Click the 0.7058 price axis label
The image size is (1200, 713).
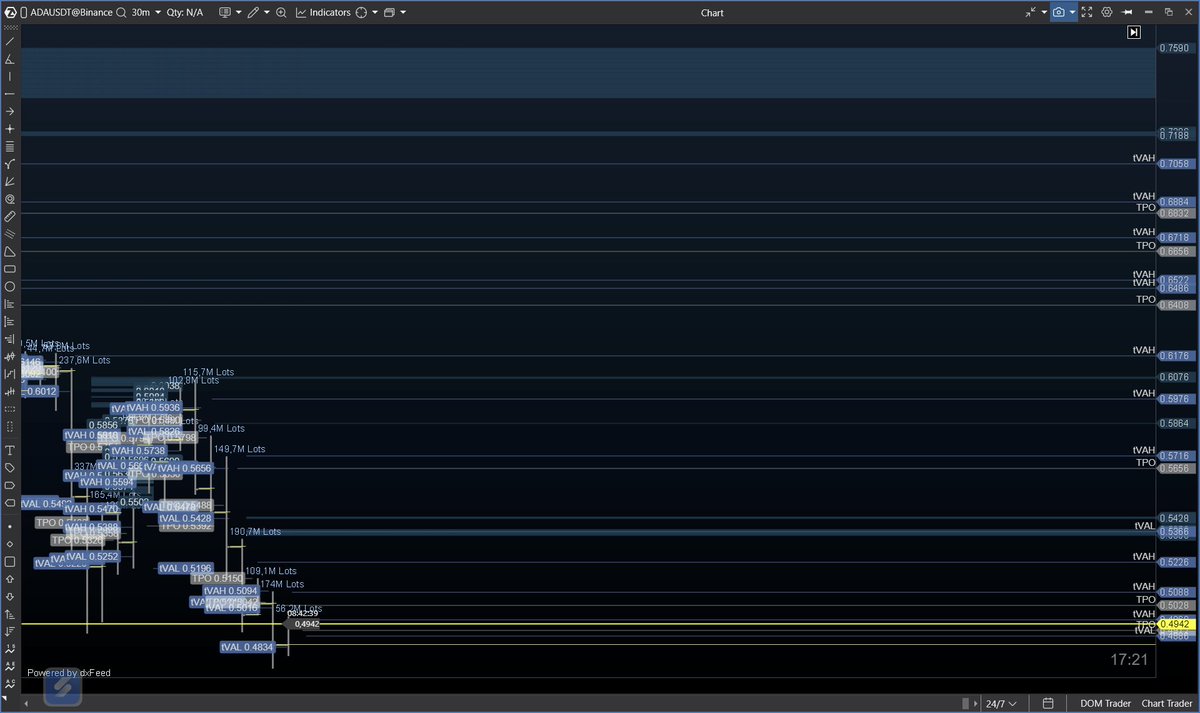click(1174, 163)
